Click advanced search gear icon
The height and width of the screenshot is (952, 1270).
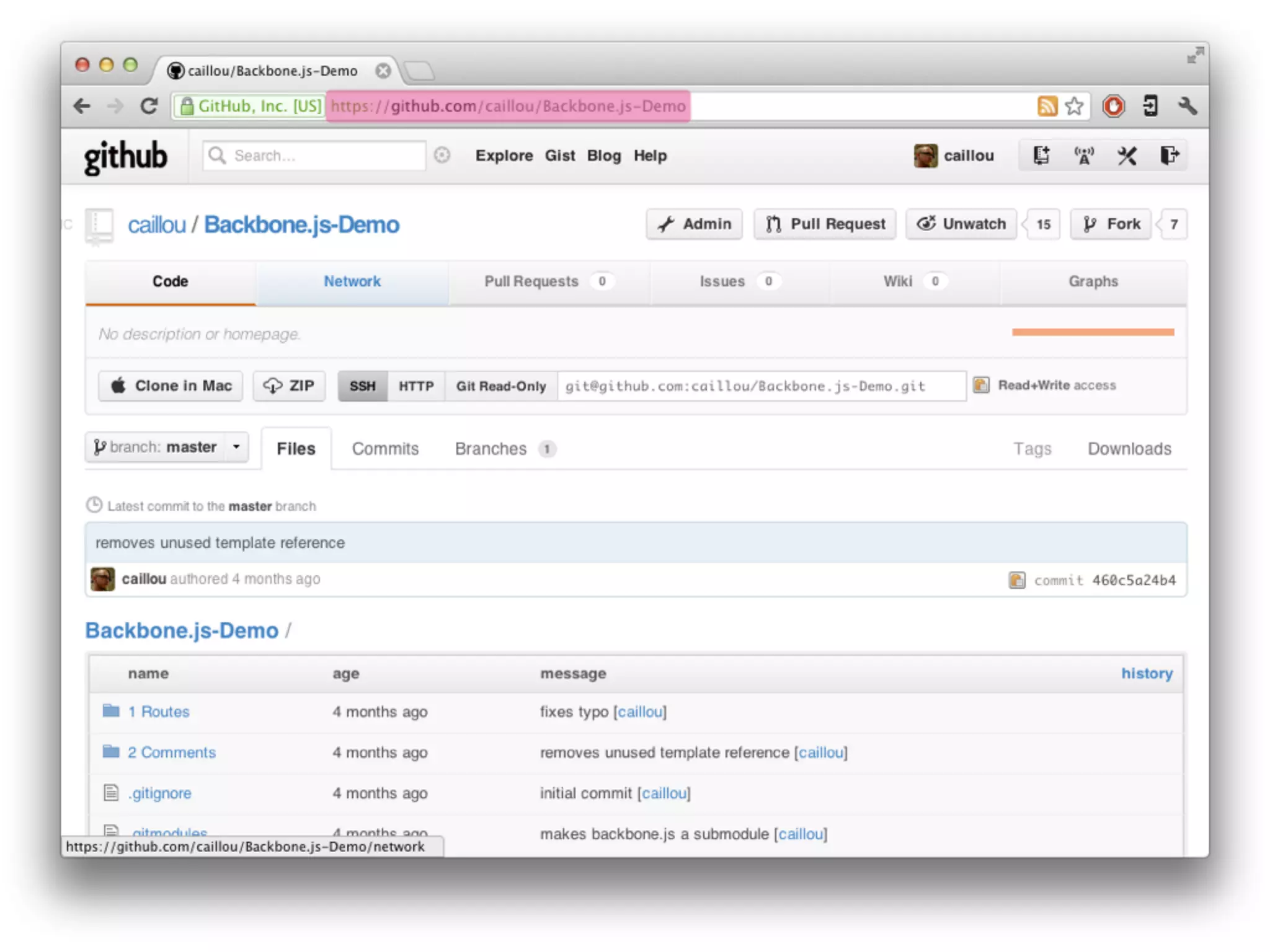[x=442, y=155]
